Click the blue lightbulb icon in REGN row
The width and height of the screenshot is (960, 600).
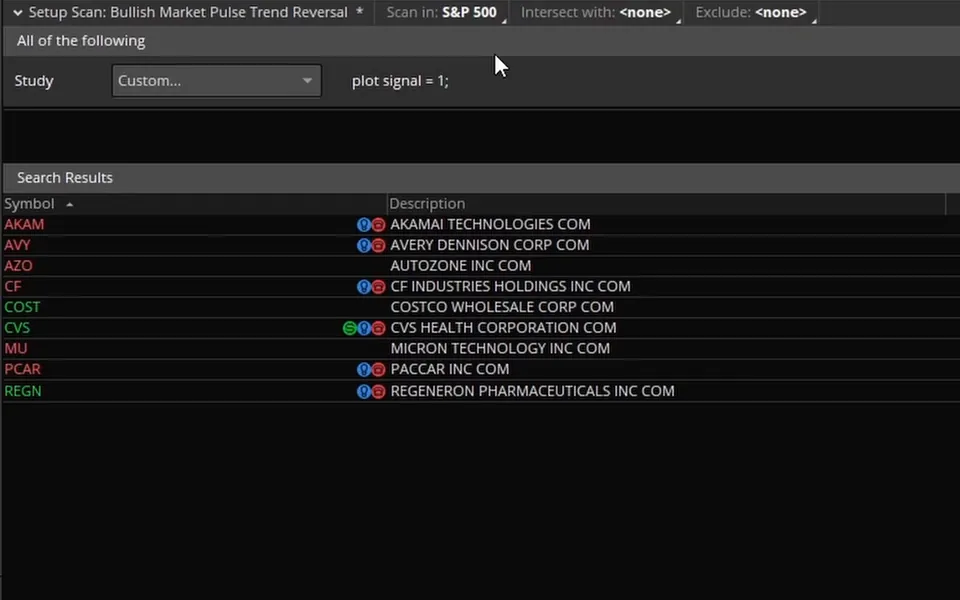click(x=364, y=391)
